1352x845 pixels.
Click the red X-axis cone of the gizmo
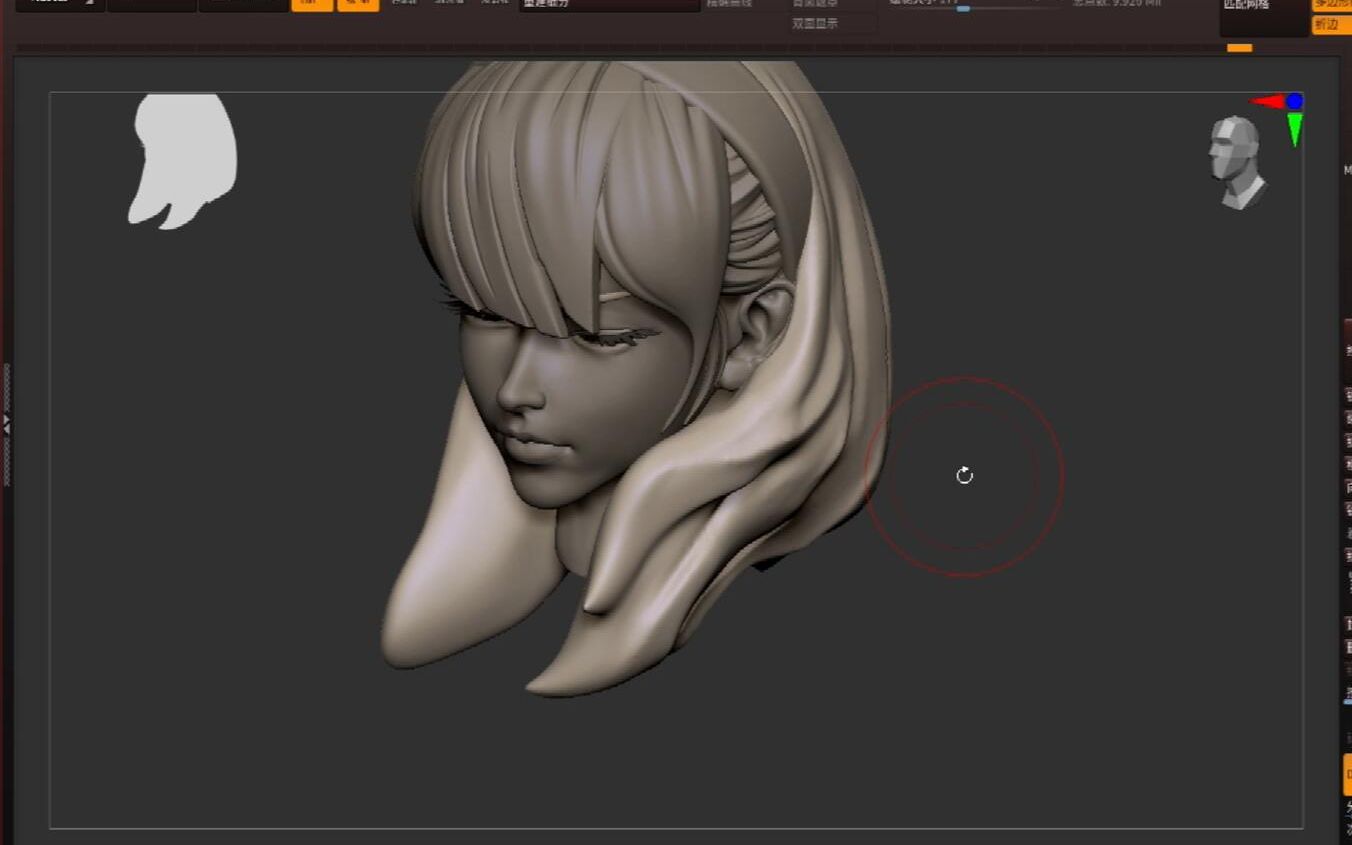click(1267, 101)
